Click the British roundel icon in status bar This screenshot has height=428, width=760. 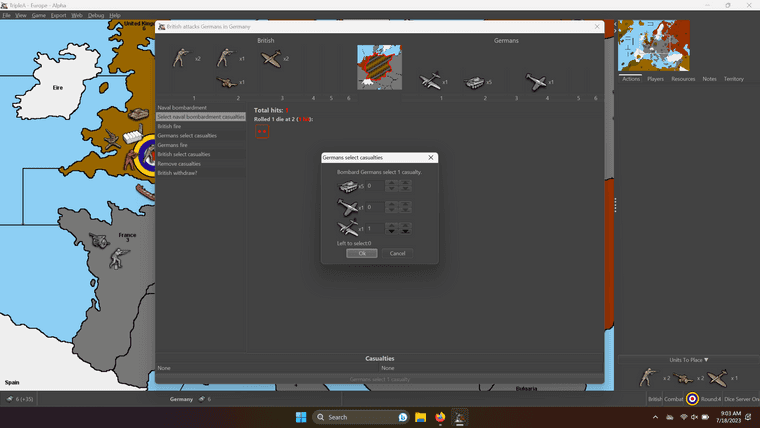click(x=692, y=399)
